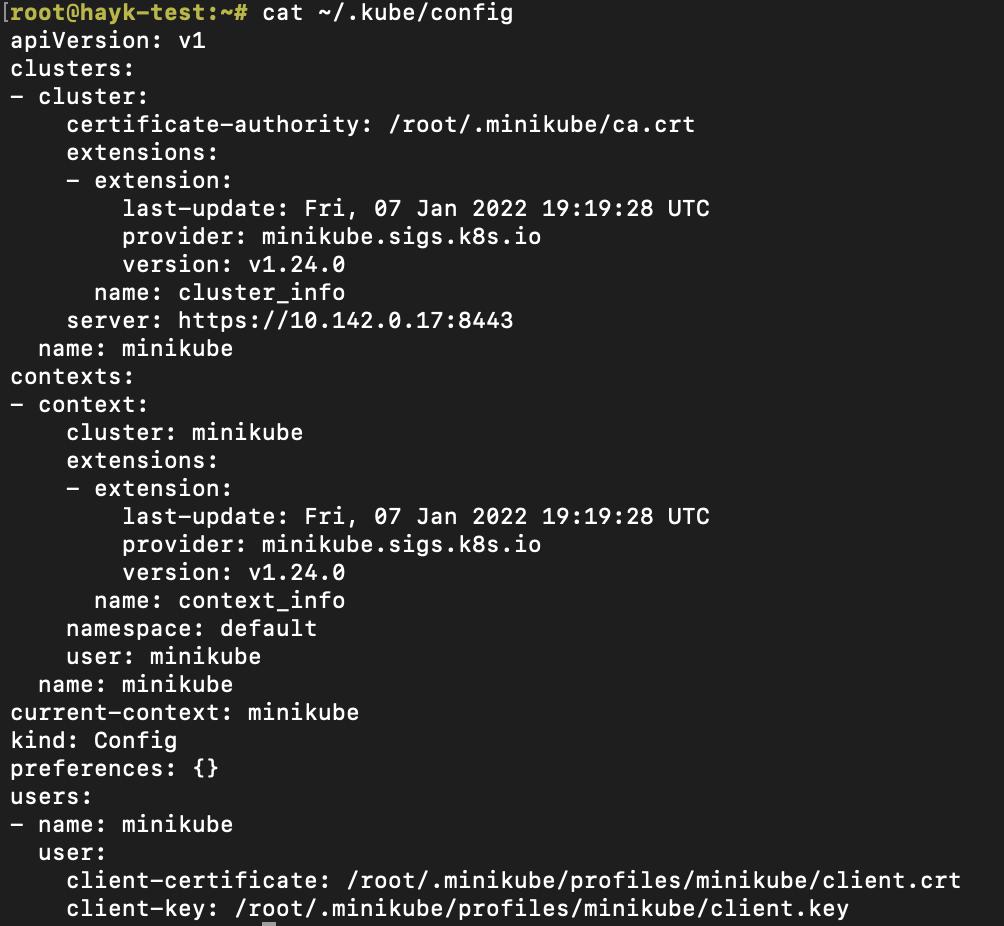Click the "- name: minikube" entry under users
This screenshot has width=1004, height=926.
click(121, 825)
